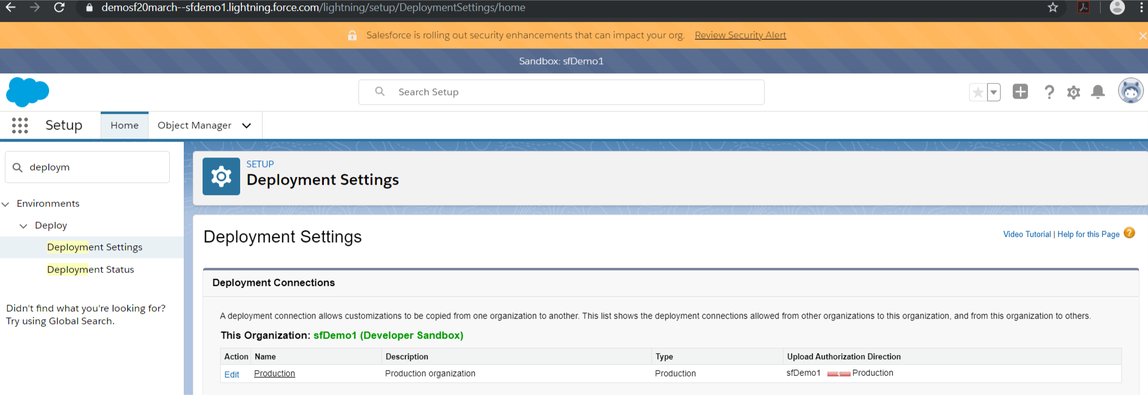Open the App Launcher grid icon
The image size is (1148, 395).
pos(20,125)
